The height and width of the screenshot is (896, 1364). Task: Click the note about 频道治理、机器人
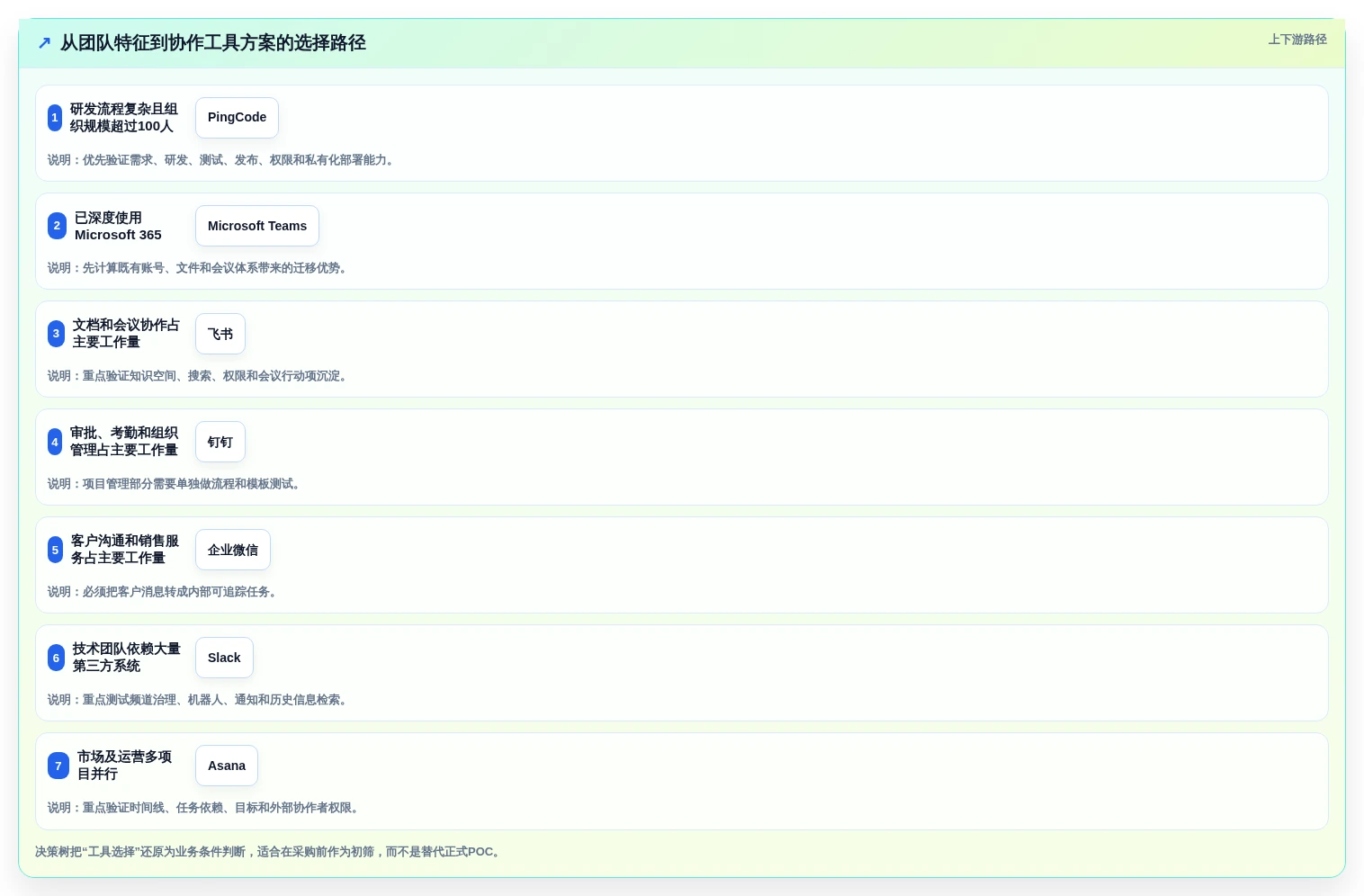pos(199,700)
